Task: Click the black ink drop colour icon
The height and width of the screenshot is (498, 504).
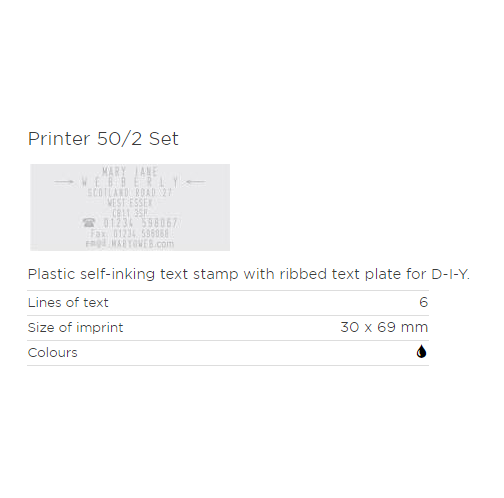Action: pos(421,351)
